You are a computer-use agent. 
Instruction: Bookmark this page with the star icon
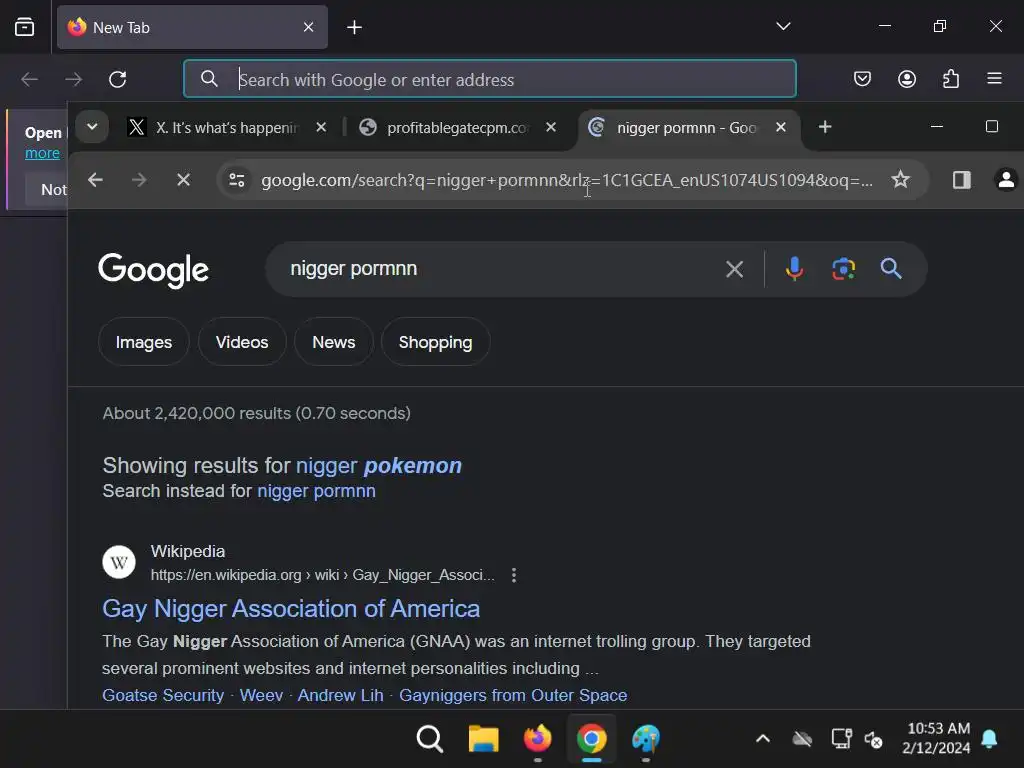(x=901, y=180)
